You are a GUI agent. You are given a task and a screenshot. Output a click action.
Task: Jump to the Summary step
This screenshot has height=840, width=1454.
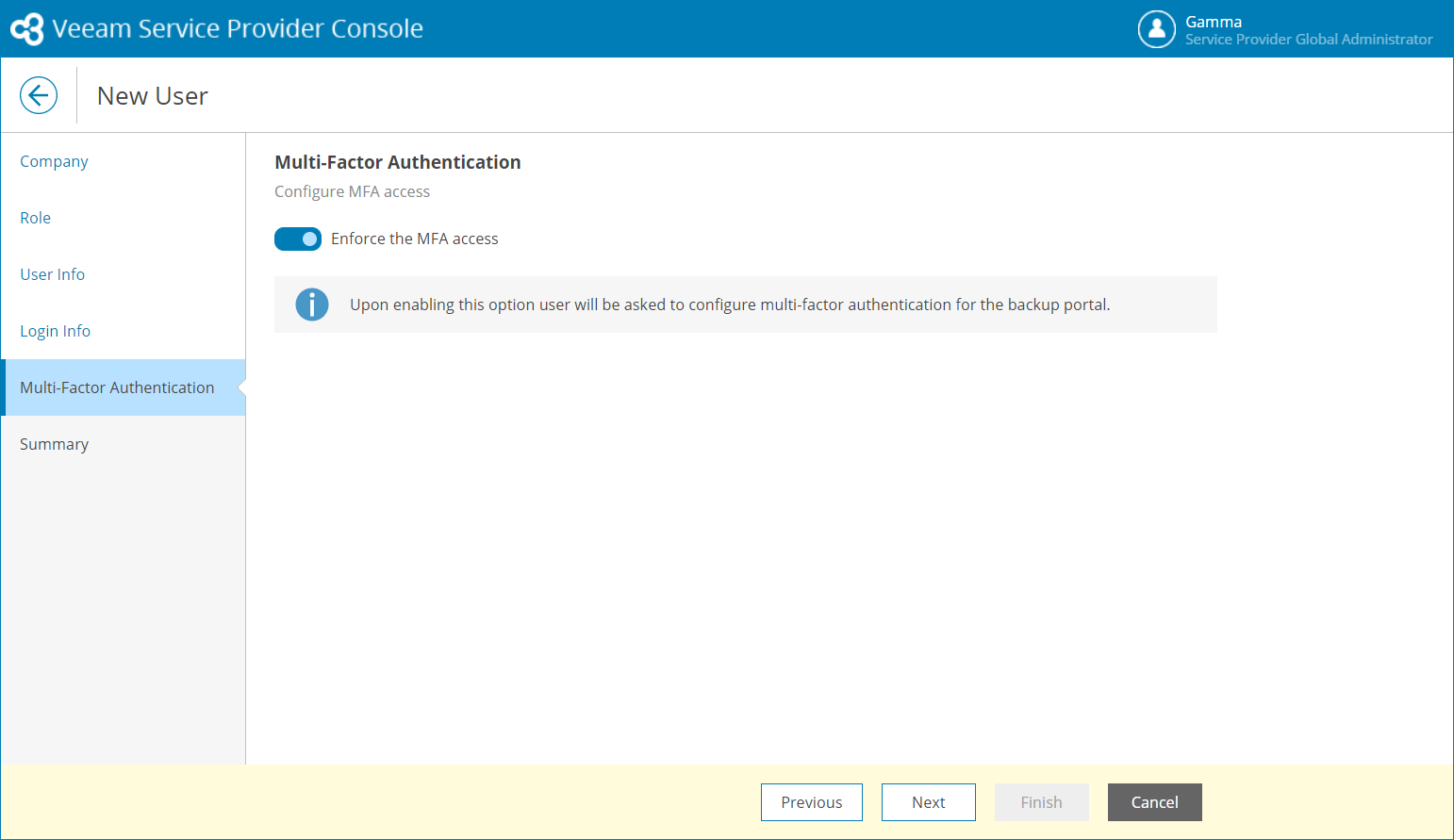coord(55,444)
